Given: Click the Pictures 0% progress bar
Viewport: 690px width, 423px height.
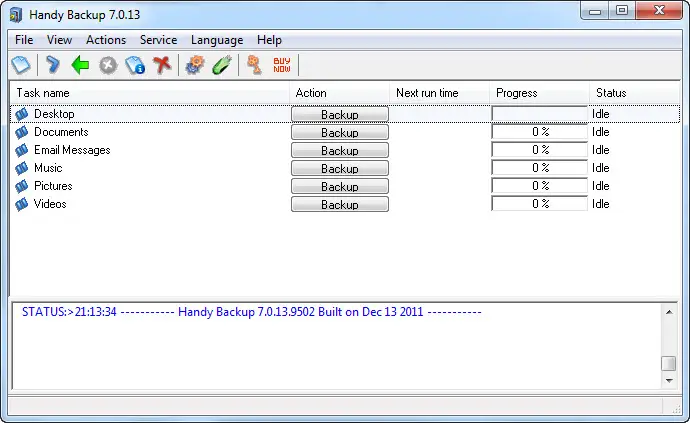Looking at the screenshot, I should 540,186.
